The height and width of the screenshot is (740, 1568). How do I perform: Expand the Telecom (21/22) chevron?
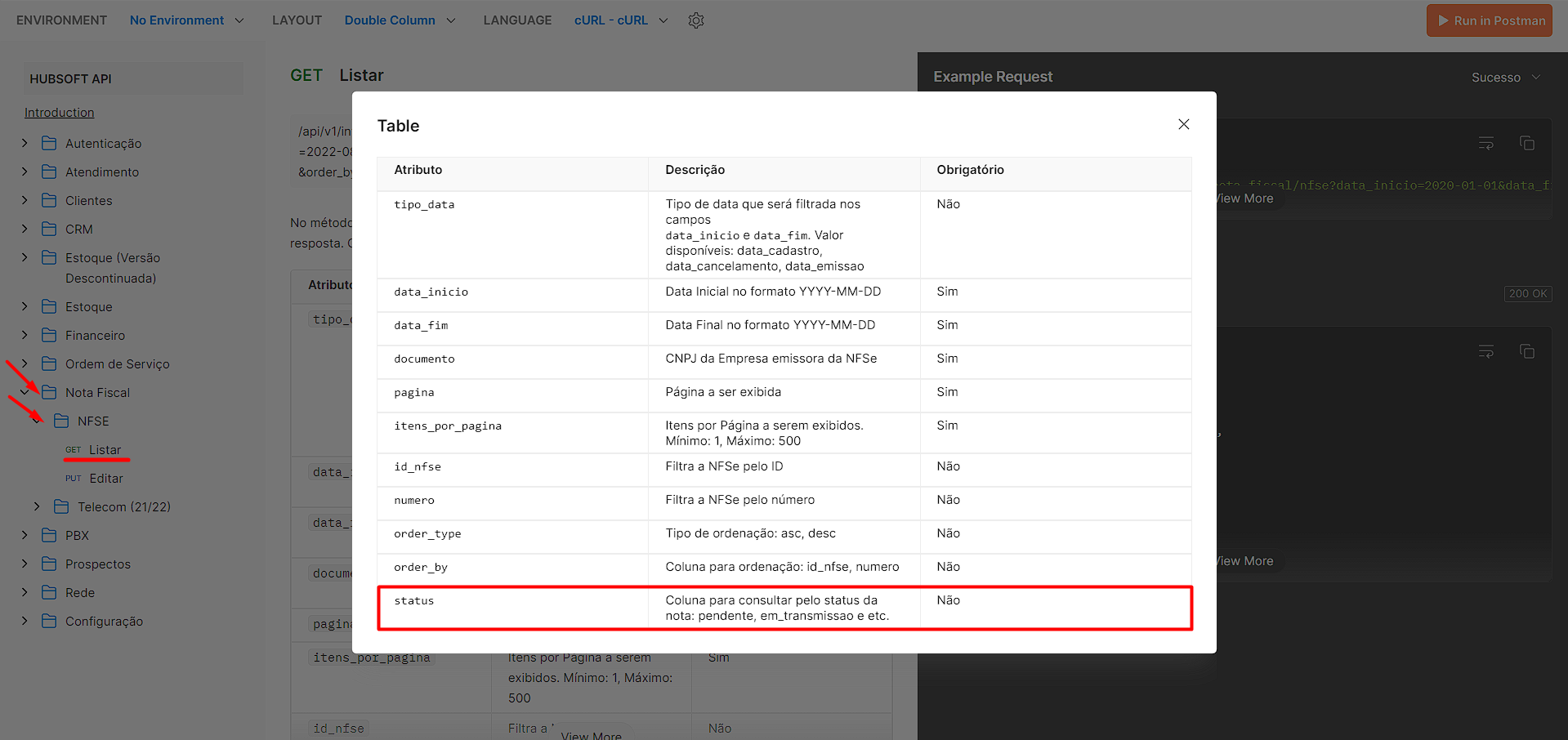[x=37, y=506]
